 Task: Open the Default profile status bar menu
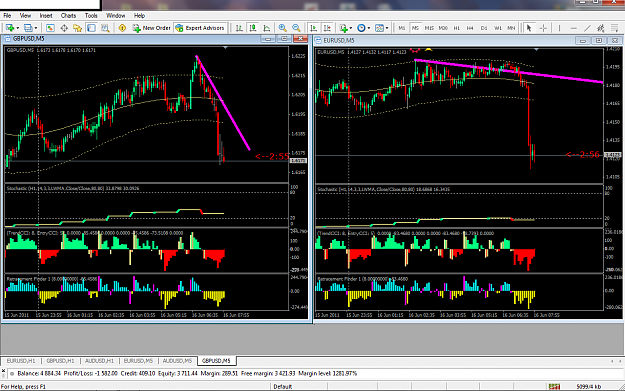pyautogui.click(x=283, y=387)
